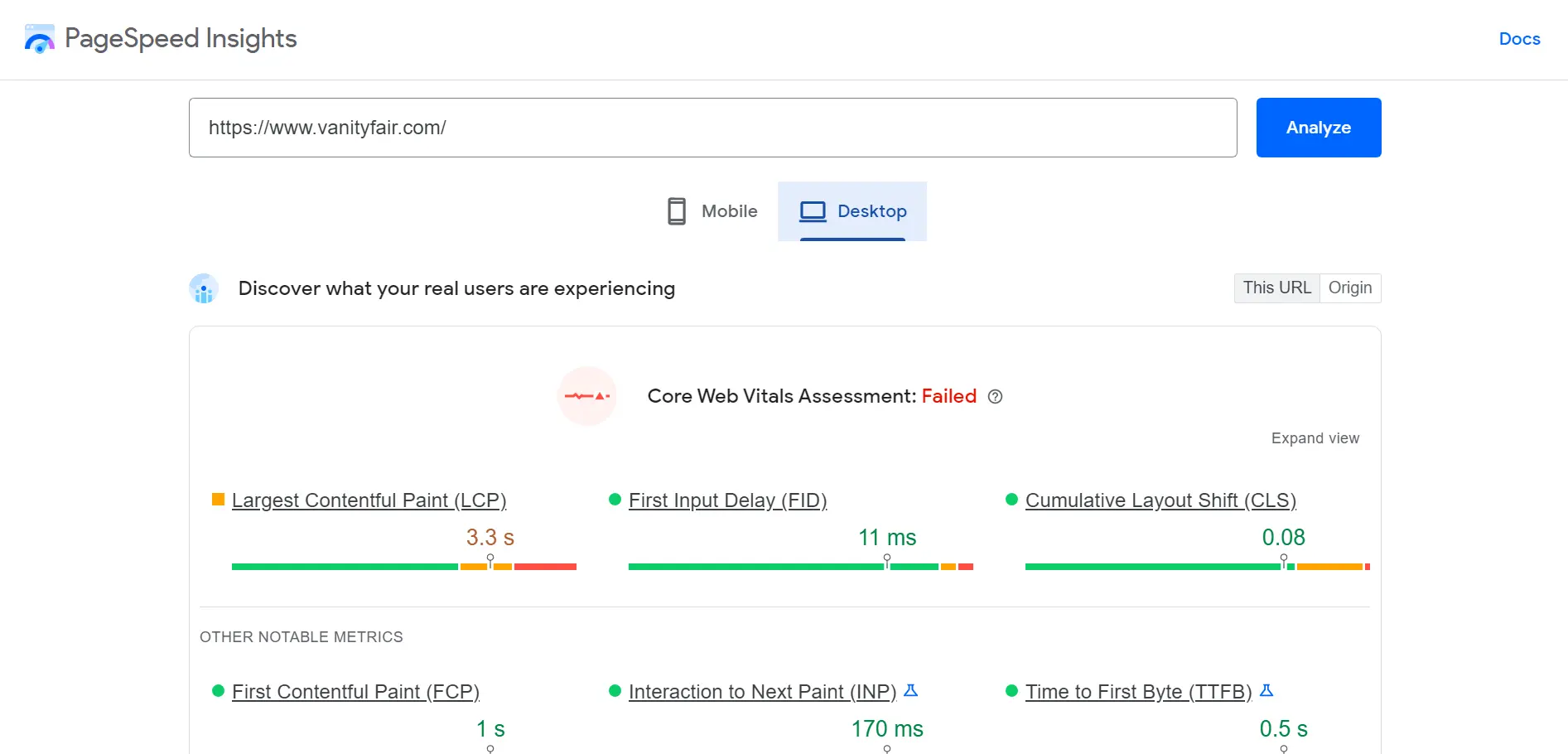Click the real users experience icon

(x=203, y=288)
